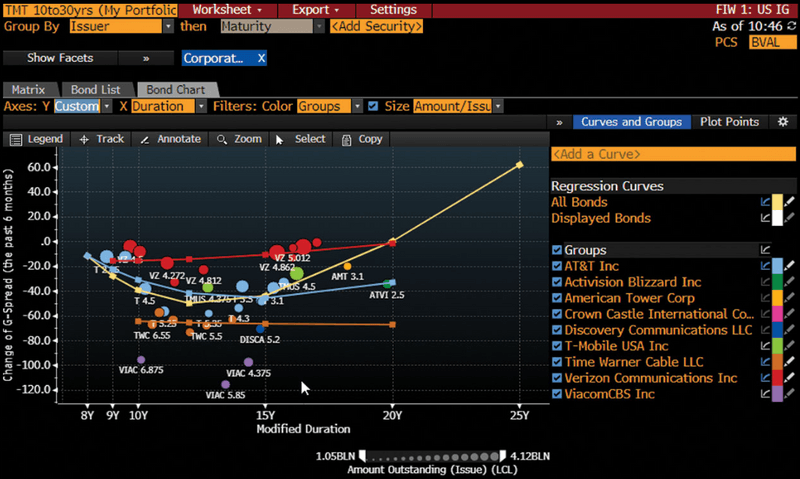
Task: Click the Legend icon in chart toolbar
Action: [16, 139]
